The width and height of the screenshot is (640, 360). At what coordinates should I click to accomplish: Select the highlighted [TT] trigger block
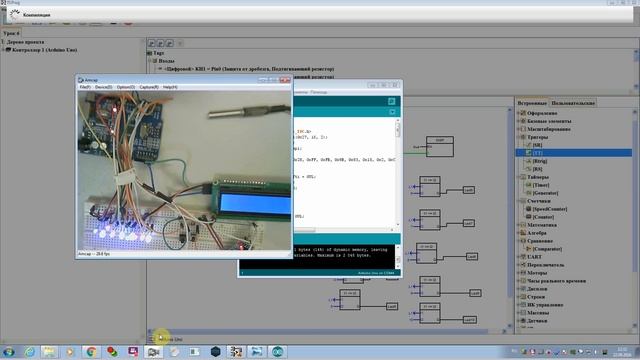click(x=573, y=153)
